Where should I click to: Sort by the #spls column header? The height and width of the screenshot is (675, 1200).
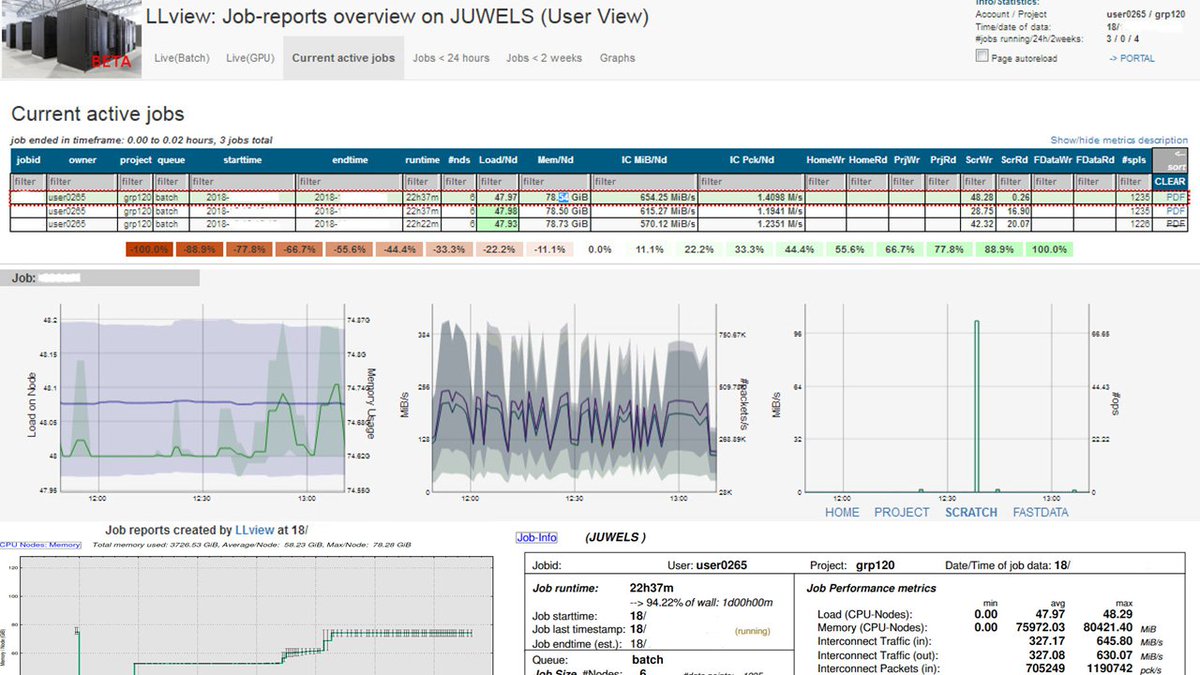point(1134,160)
